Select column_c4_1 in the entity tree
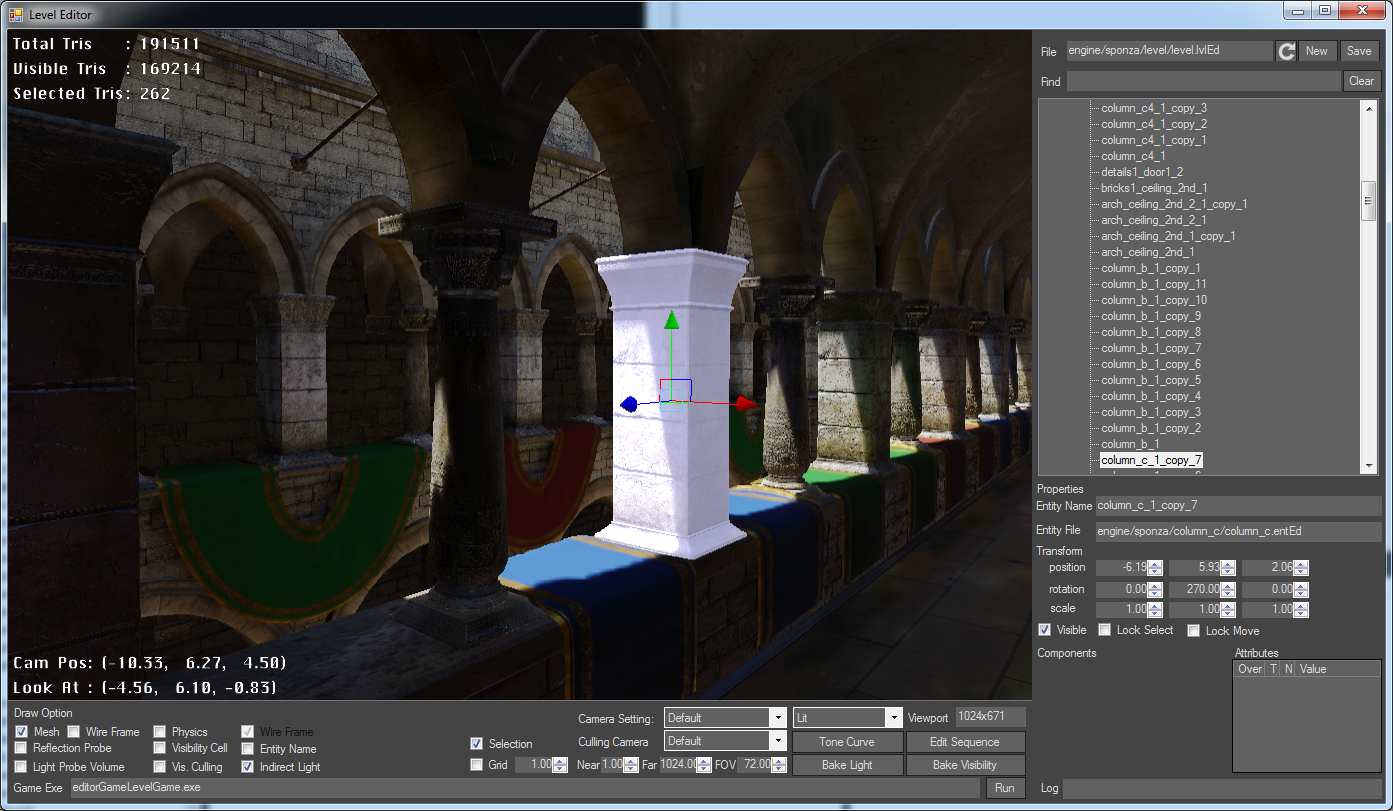1393x811 pixels. pyautogui.click(x=1133, y=156)
